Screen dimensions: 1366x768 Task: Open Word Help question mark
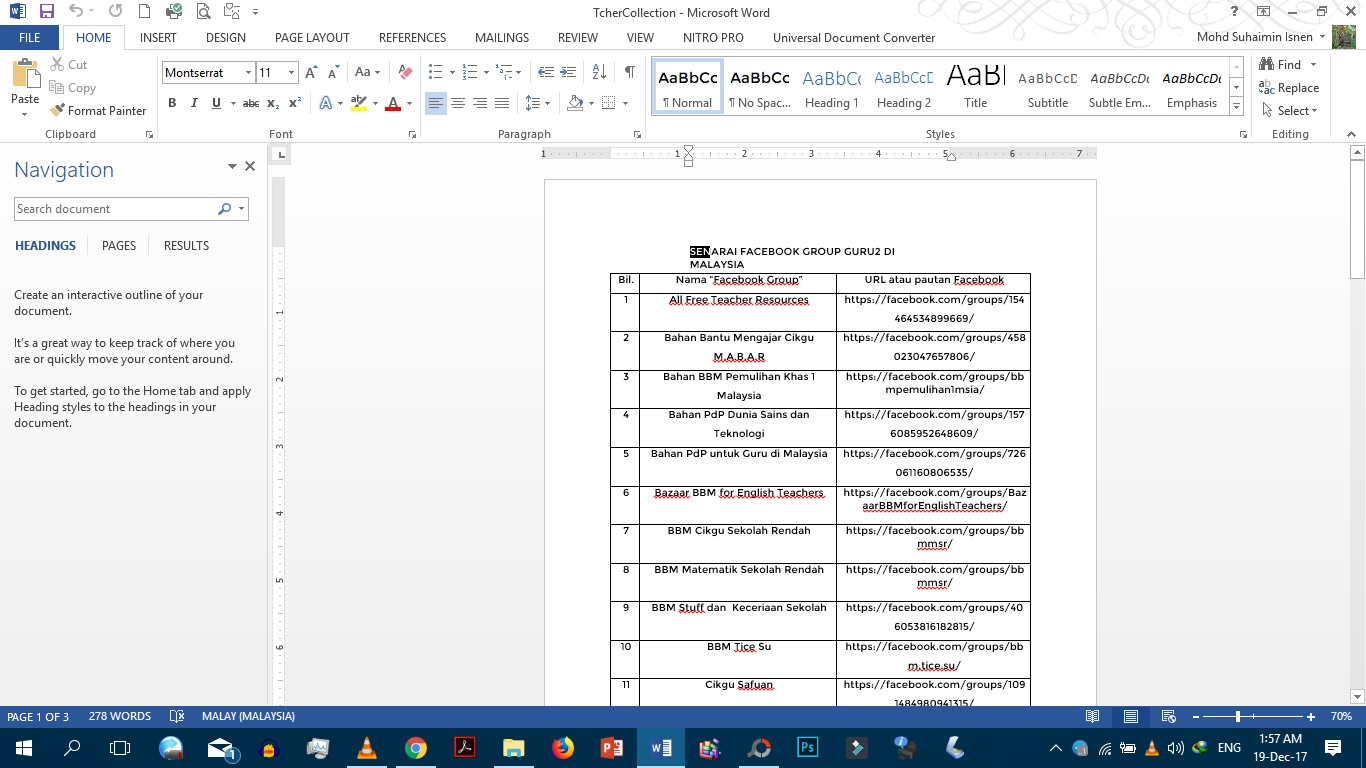coord(1235,12)
